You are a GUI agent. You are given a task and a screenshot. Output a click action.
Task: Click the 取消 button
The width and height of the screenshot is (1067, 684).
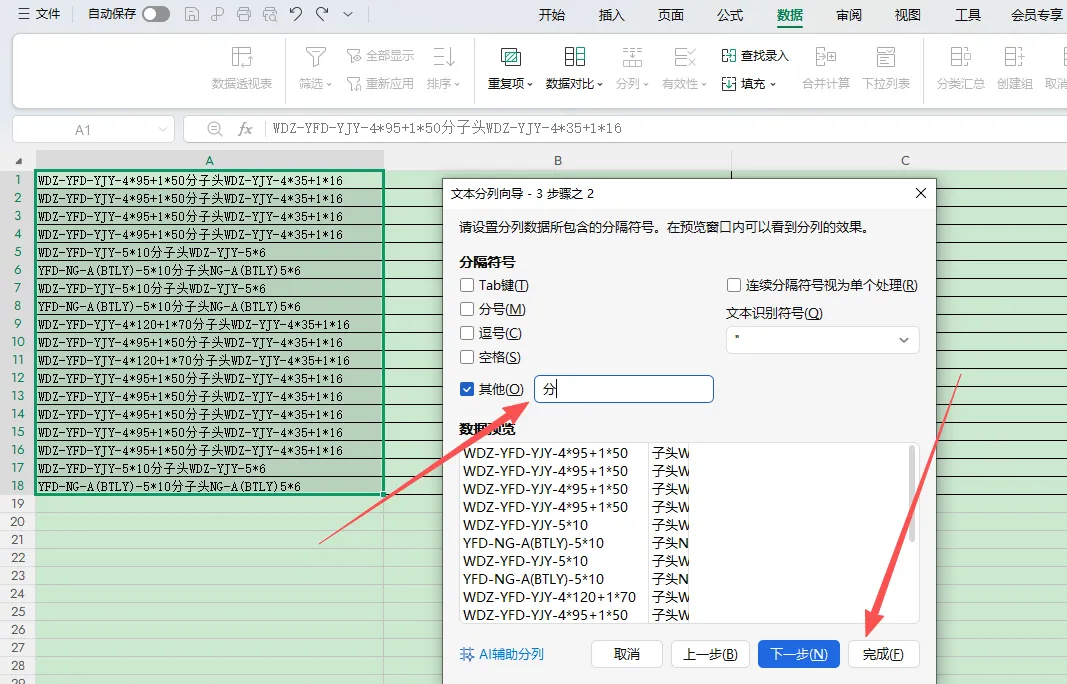[627, 654]
